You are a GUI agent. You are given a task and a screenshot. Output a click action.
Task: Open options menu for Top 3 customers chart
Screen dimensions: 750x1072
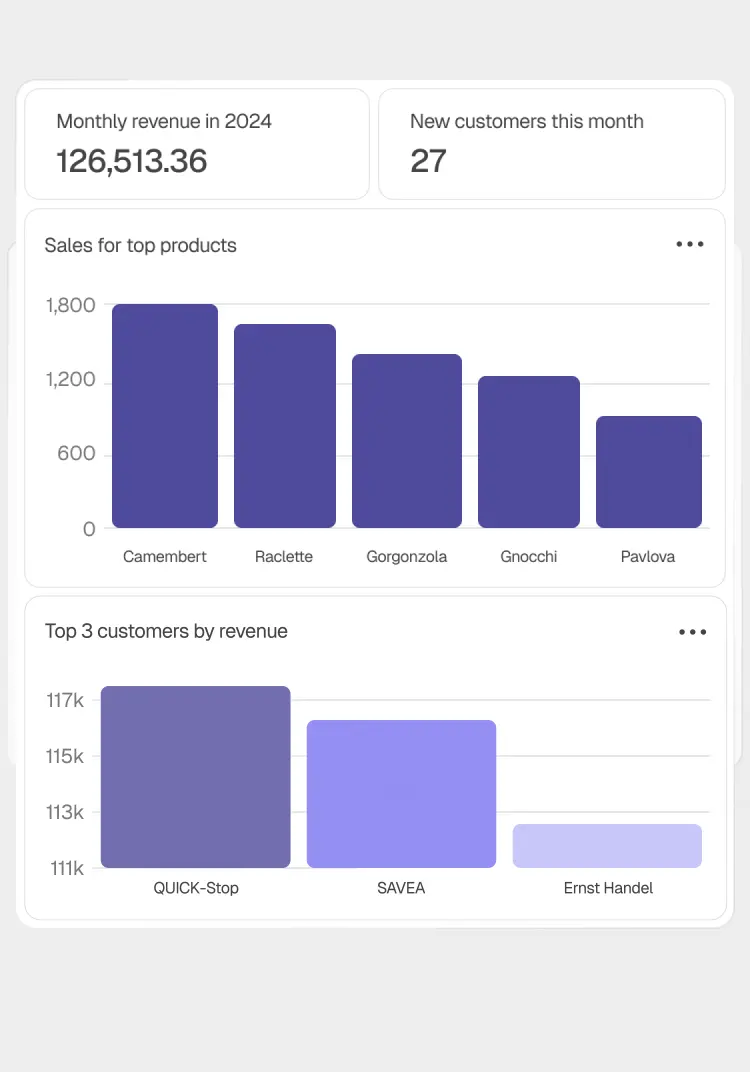click(x=692, y=632)
